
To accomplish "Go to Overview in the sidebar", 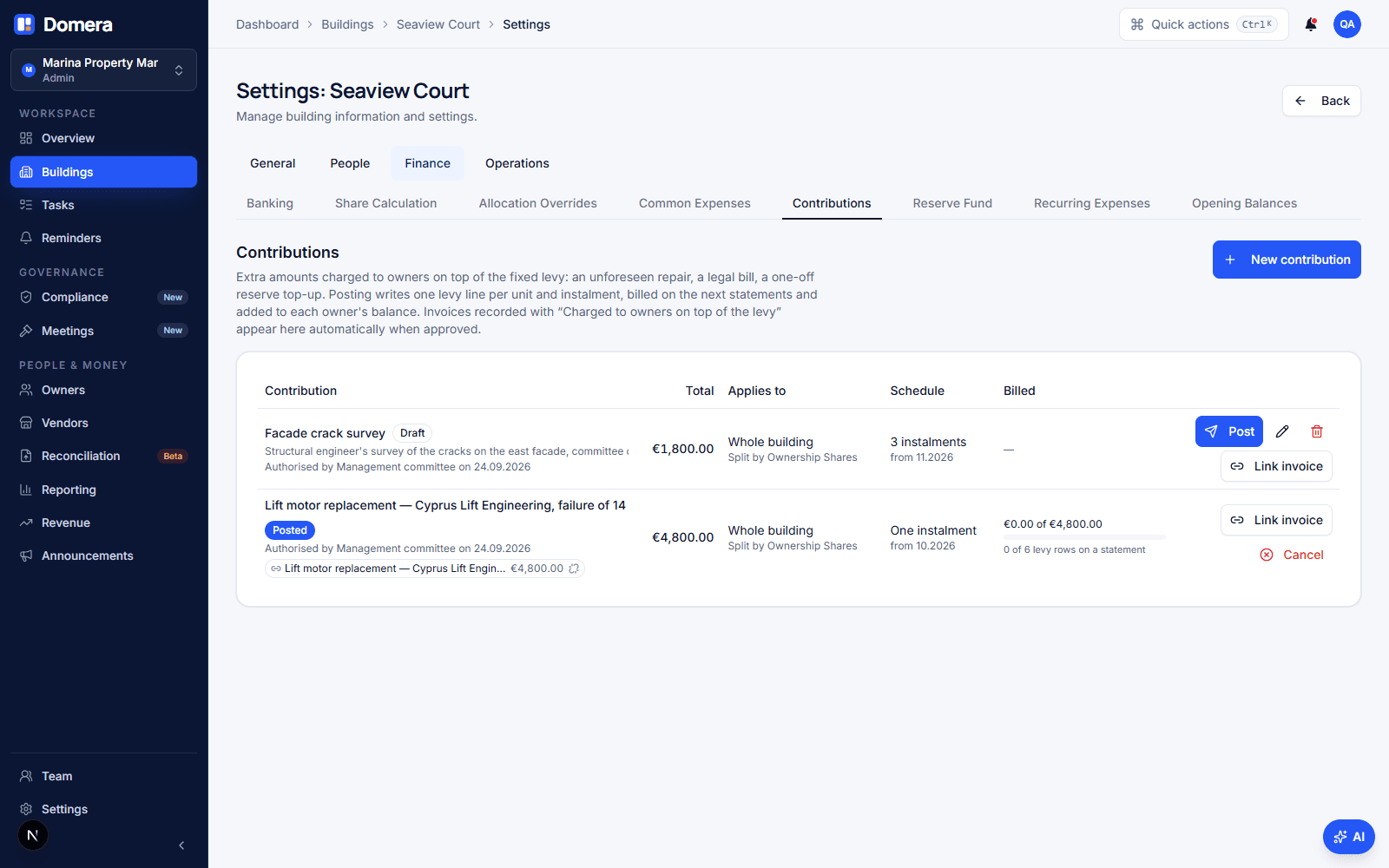I will (x=103, y=138).
